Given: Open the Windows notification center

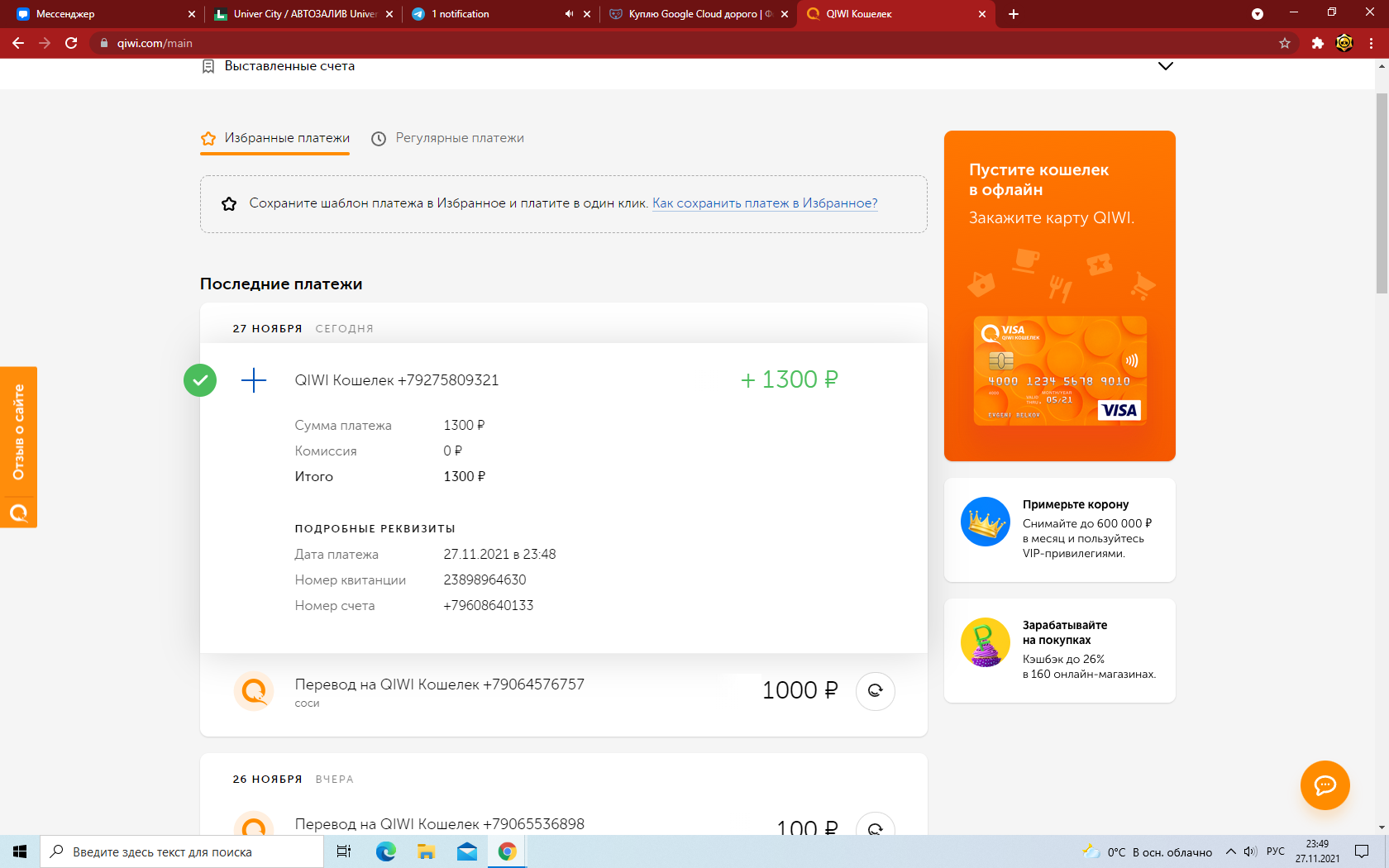Looking at the screenshot, I should tap(1362, 851).
